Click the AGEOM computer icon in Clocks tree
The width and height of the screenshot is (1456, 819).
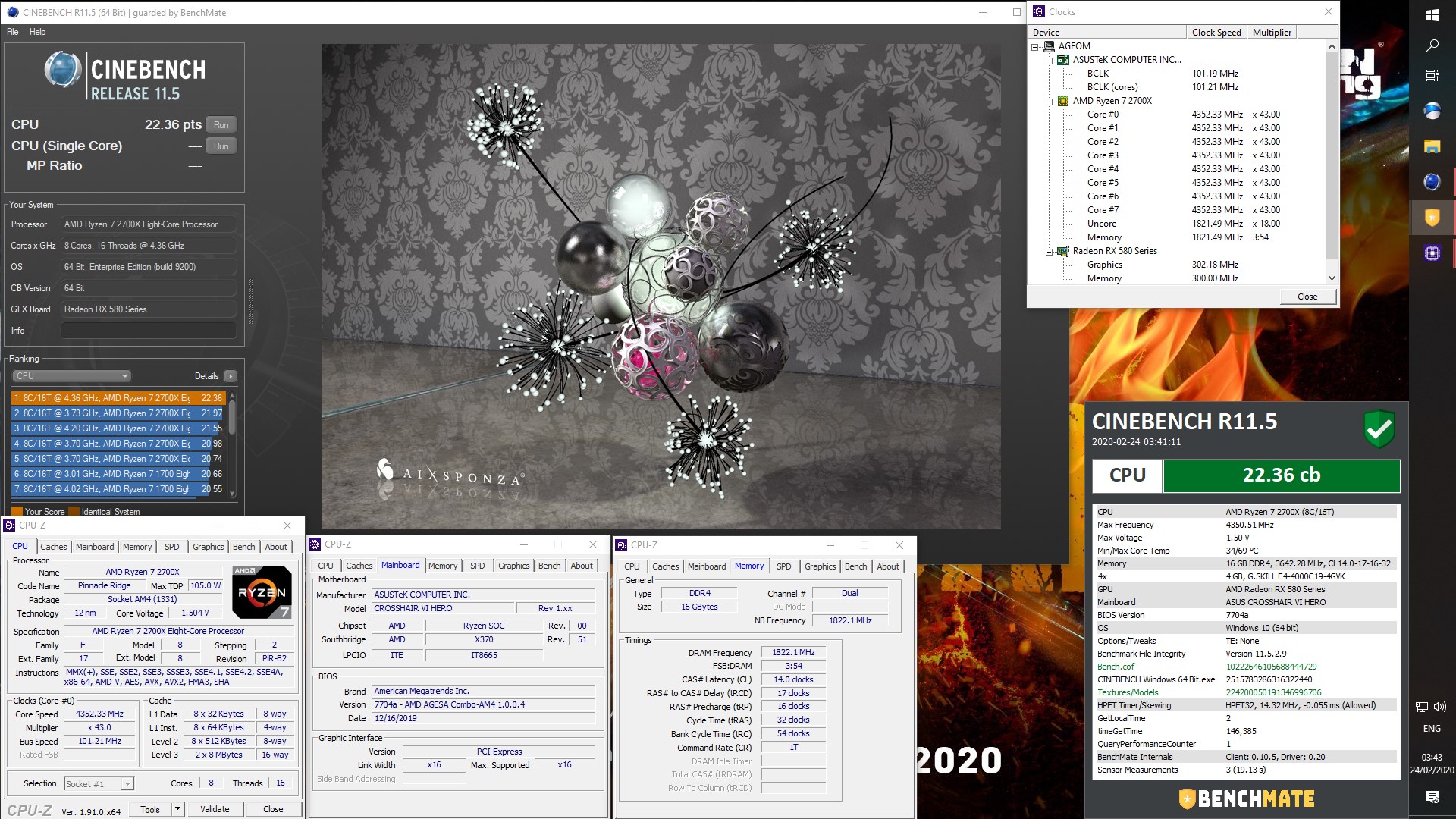click(x=1050, y=46)
